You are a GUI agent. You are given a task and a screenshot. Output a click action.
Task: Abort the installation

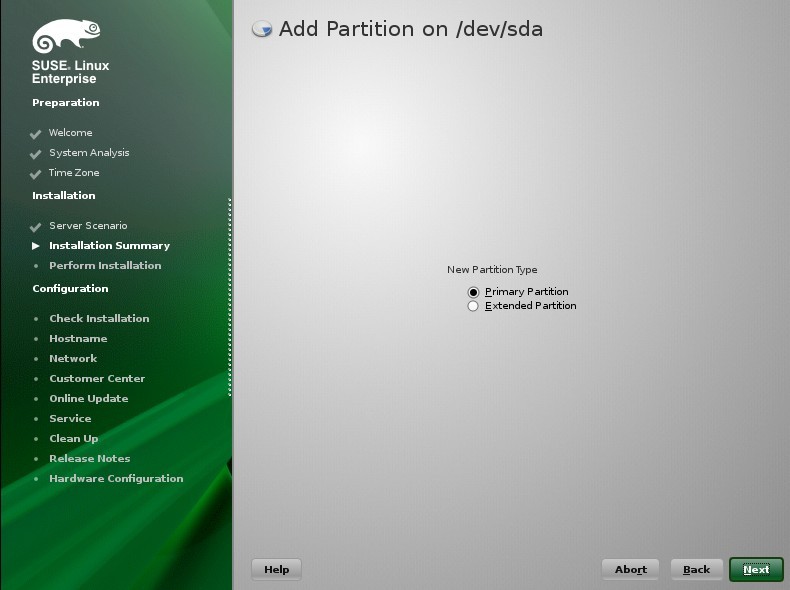(630, 569)
